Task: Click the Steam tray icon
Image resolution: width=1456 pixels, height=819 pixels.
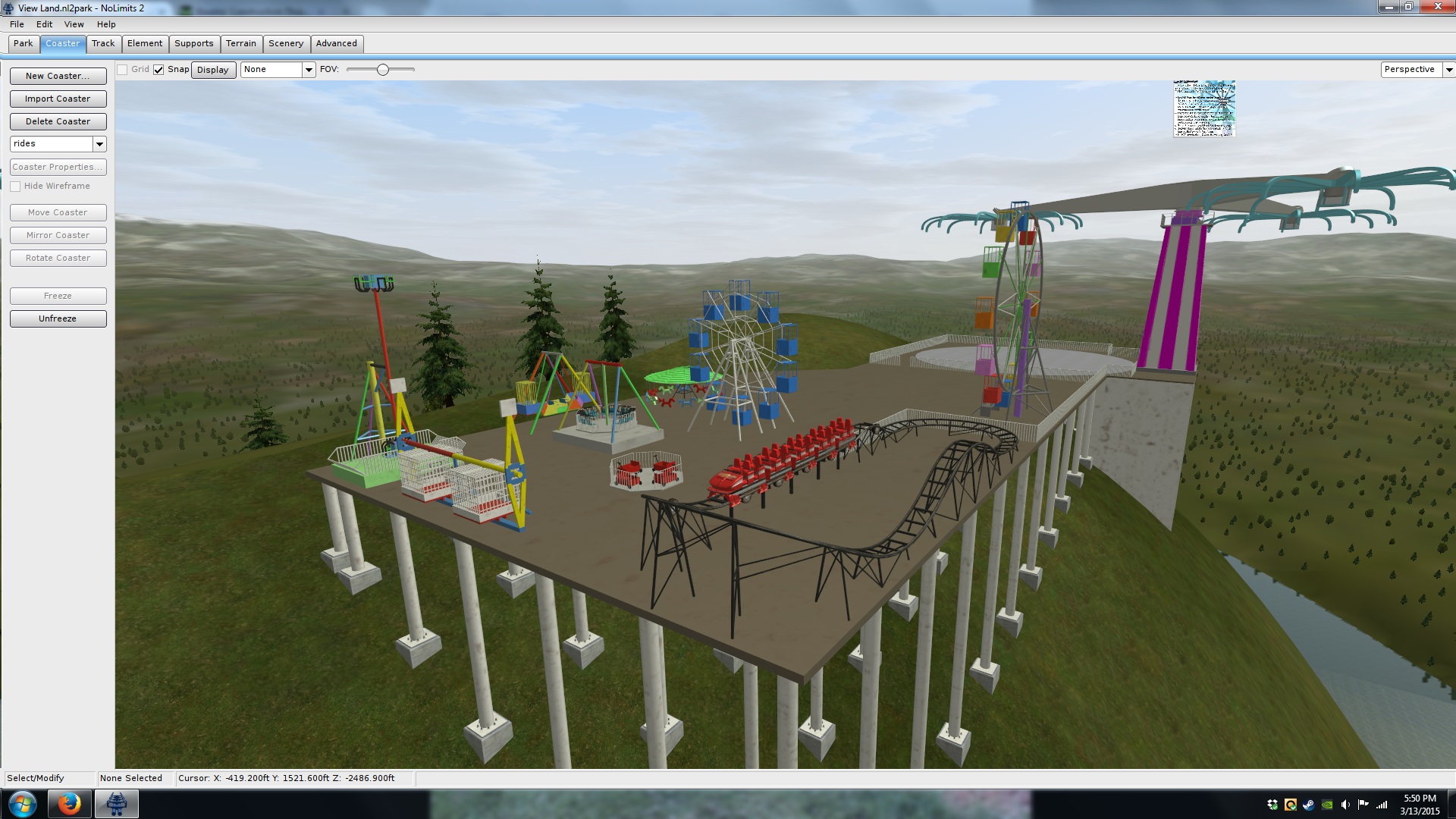Action: click(x=1308, y=805)
